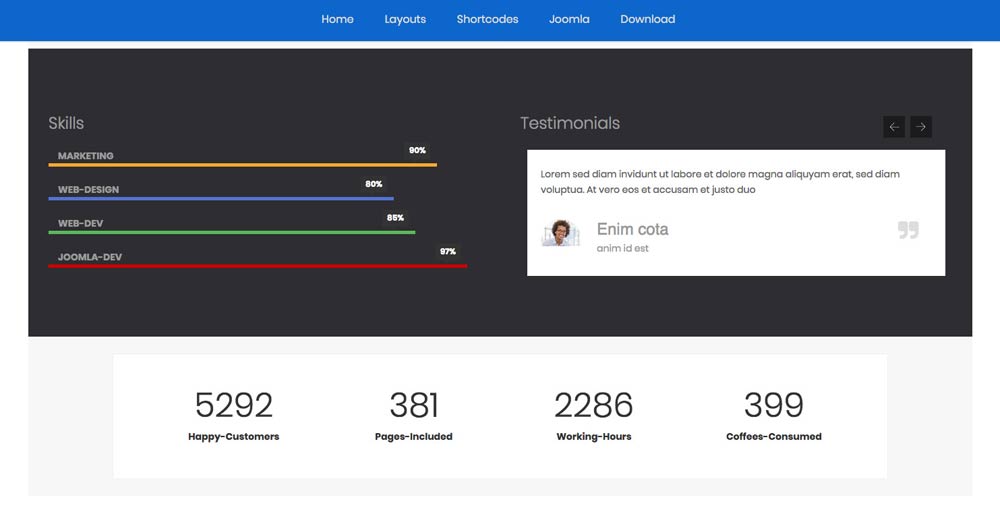Click the quotation mark icon in testimonial
1000x510 pixels.
pos(907,231)
